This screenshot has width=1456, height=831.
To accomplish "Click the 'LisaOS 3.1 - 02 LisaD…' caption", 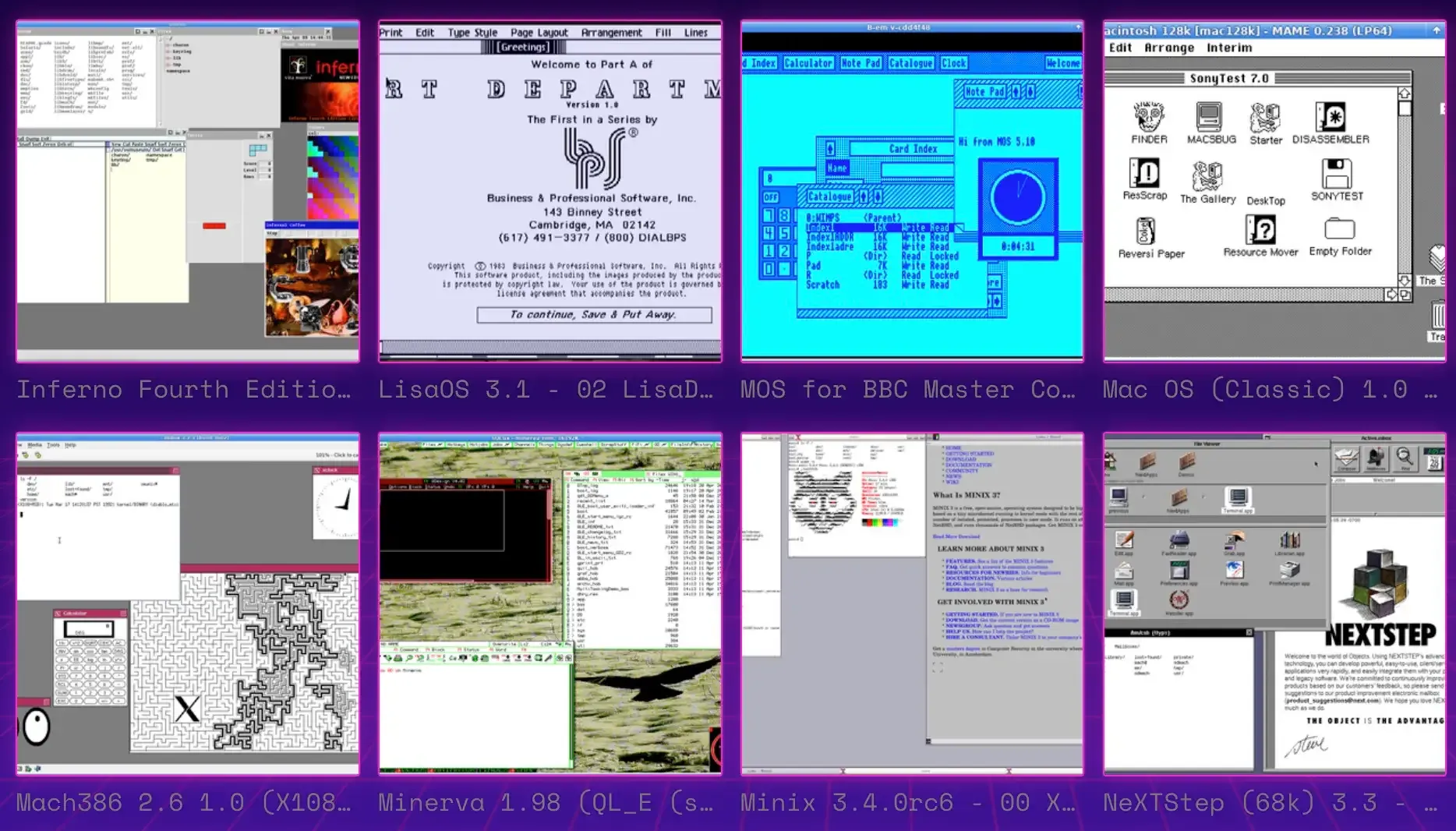I will pos(546,389).
